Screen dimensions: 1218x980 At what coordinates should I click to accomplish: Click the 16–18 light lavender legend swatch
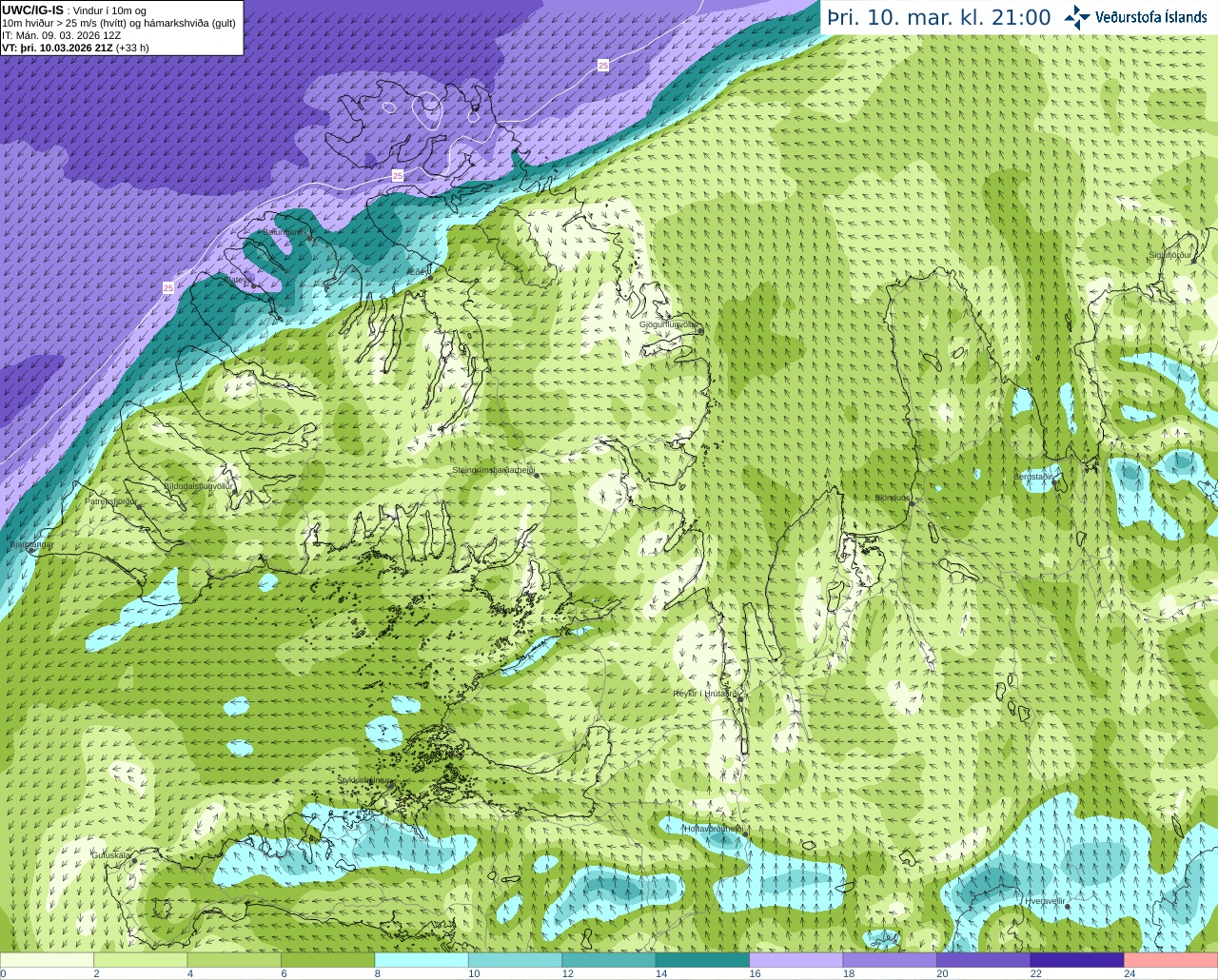click(796, 960)
